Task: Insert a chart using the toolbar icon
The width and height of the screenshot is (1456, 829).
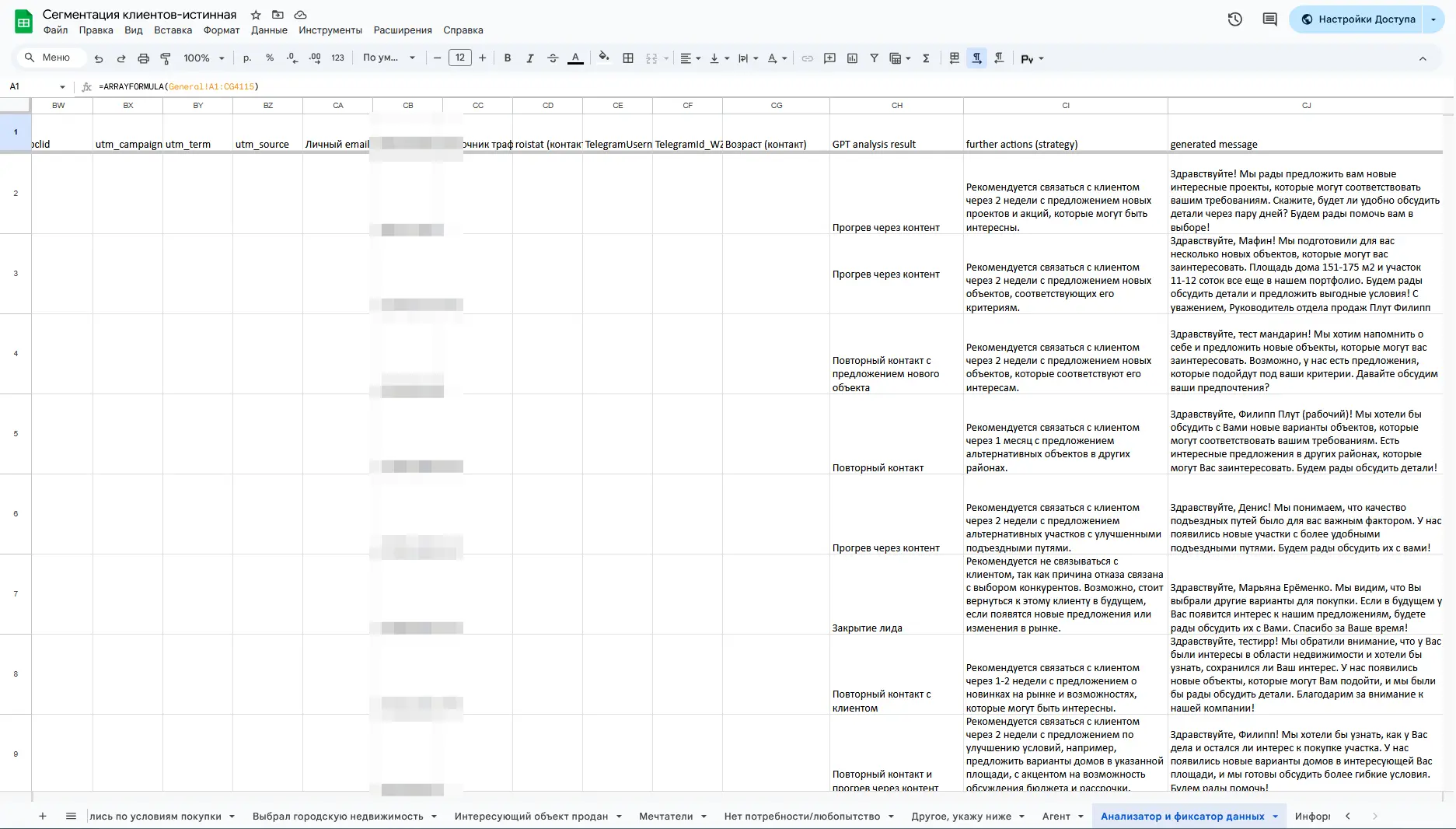Action: click(852, 58)
